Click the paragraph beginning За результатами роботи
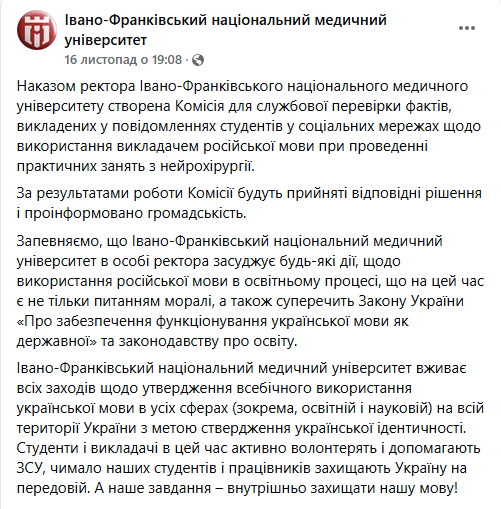 pyautogui.click(x=249, y=203)
